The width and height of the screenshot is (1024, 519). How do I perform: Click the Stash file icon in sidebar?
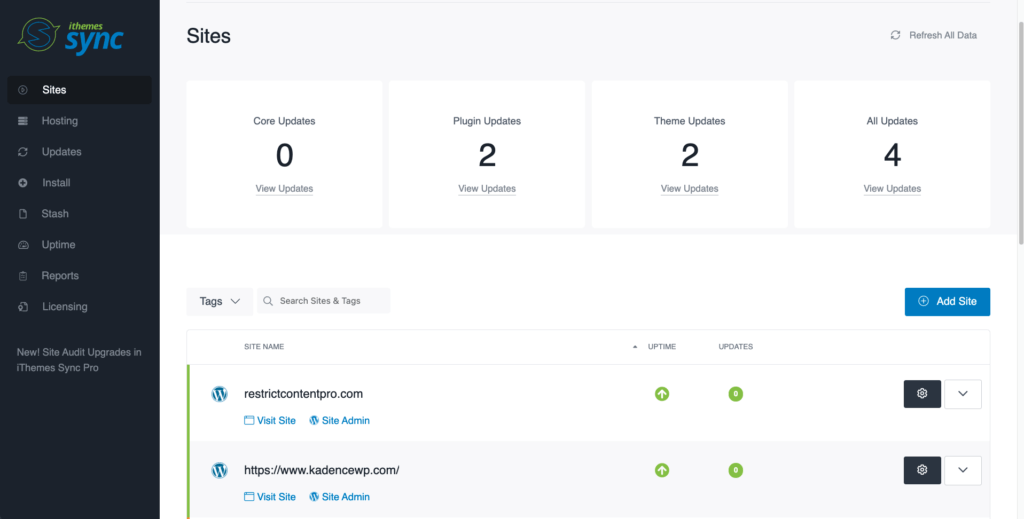coord(23,213)
